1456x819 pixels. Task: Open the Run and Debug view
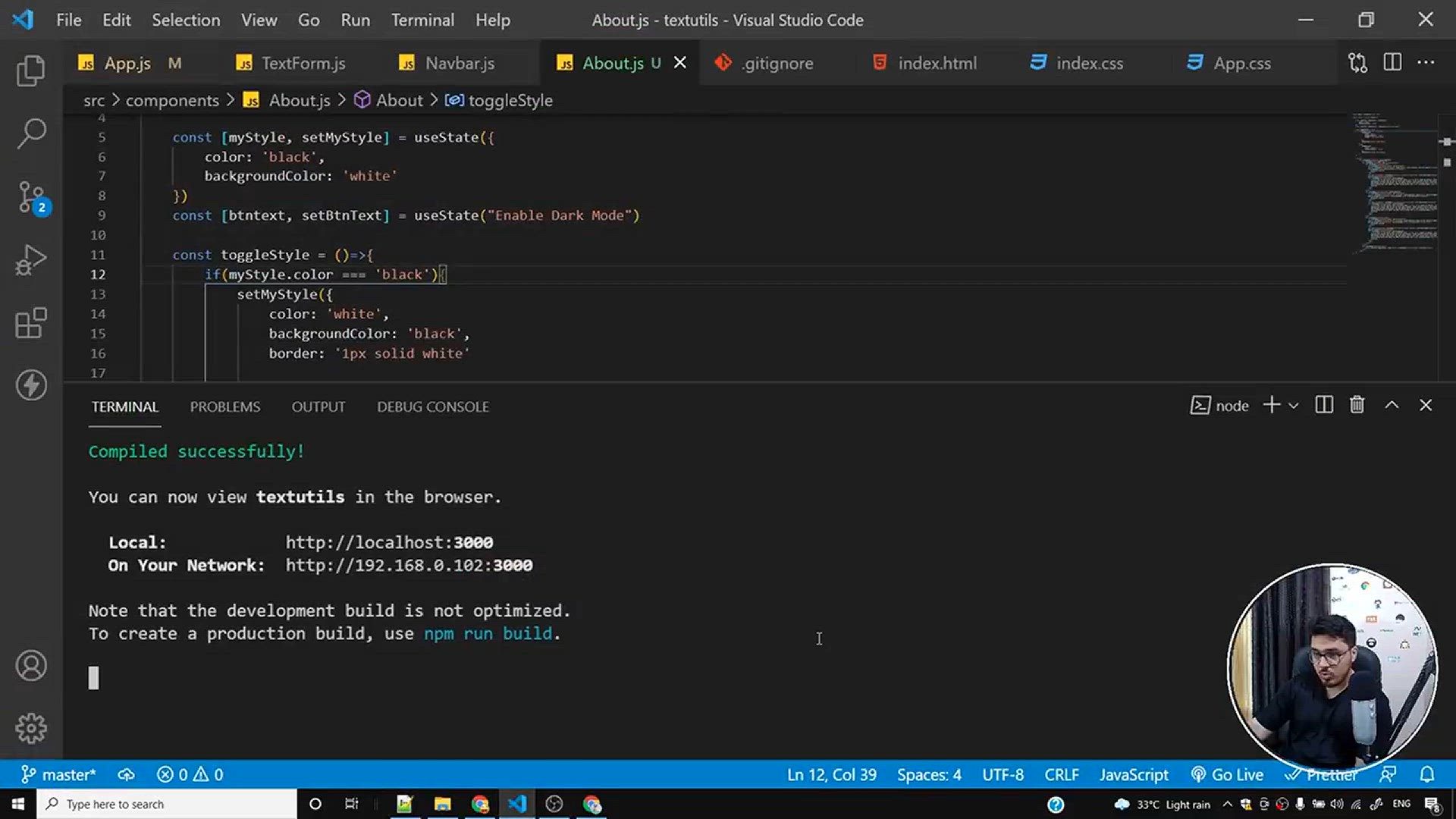[x=31, y=259]
